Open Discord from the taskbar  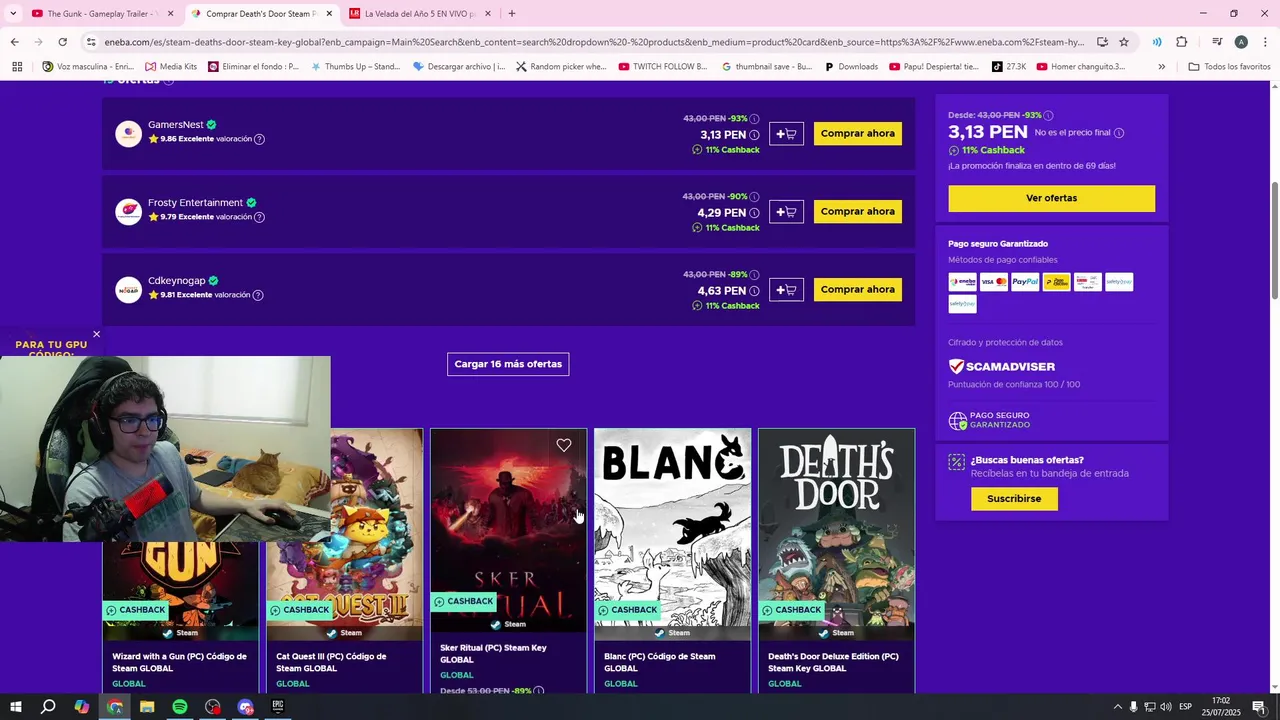(x=245, y=707)
